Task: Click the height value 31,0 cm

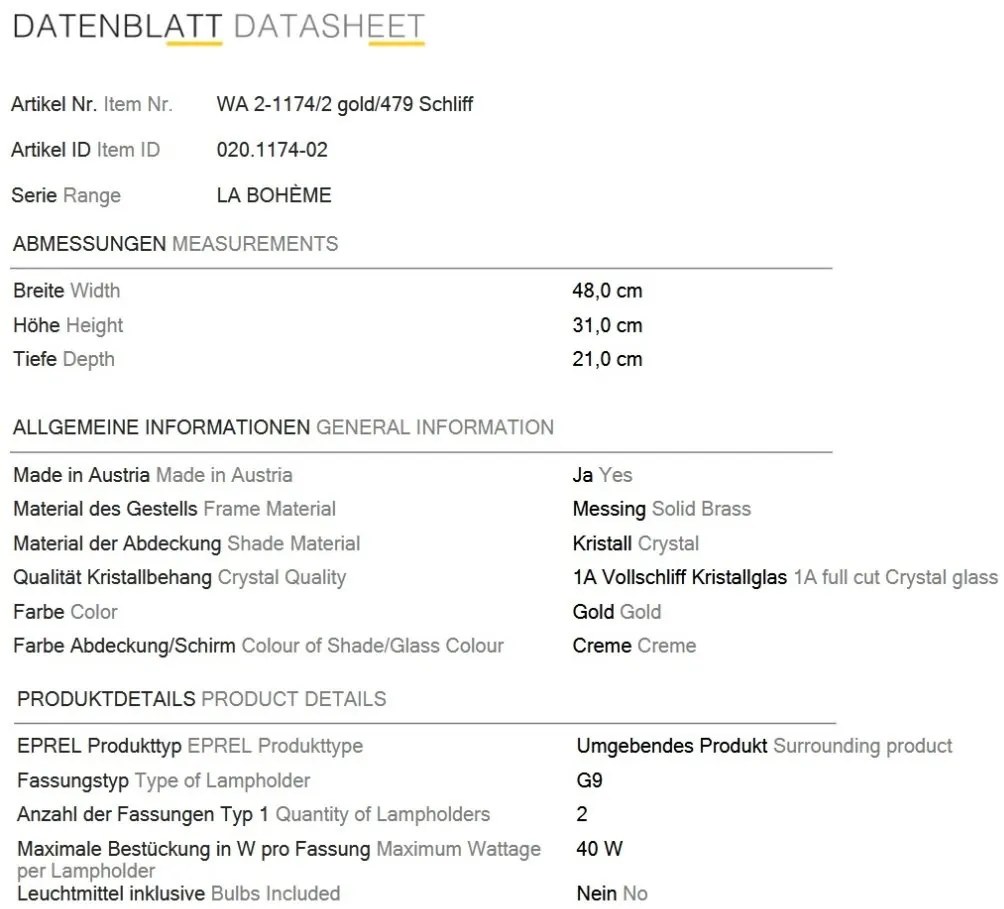Action: click(607, 325)
